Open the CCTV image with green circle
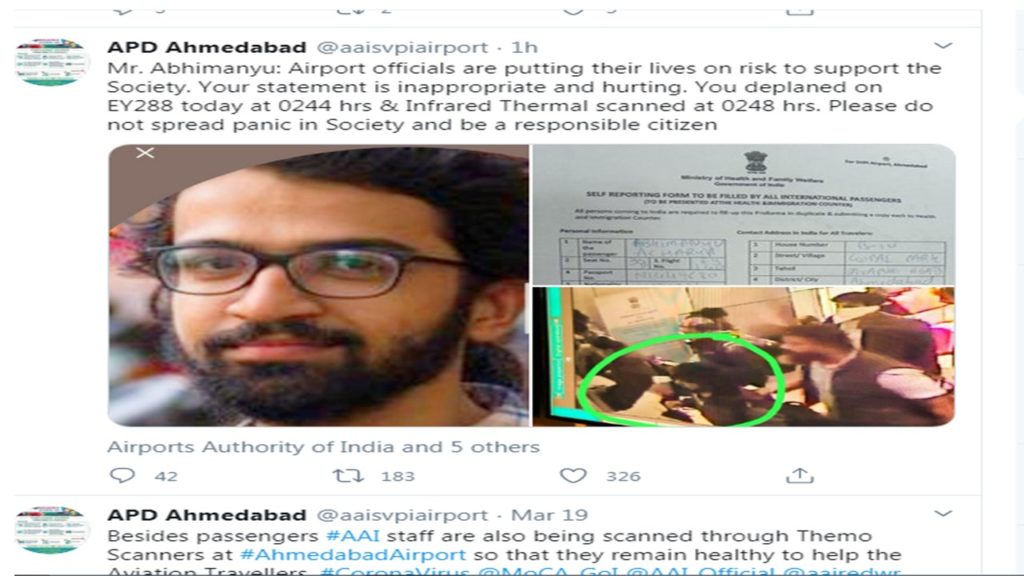 tap(744, 357)
